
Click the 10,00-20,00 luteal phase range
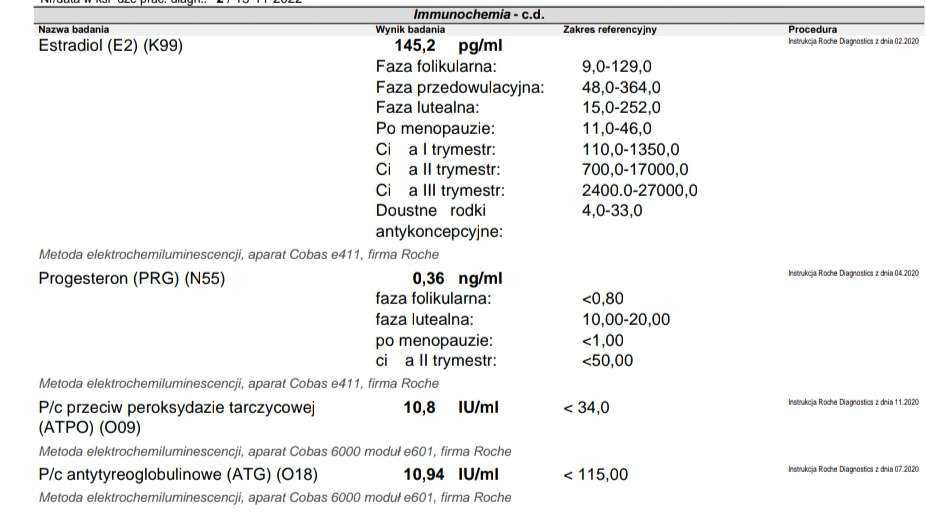pos(626,319)
